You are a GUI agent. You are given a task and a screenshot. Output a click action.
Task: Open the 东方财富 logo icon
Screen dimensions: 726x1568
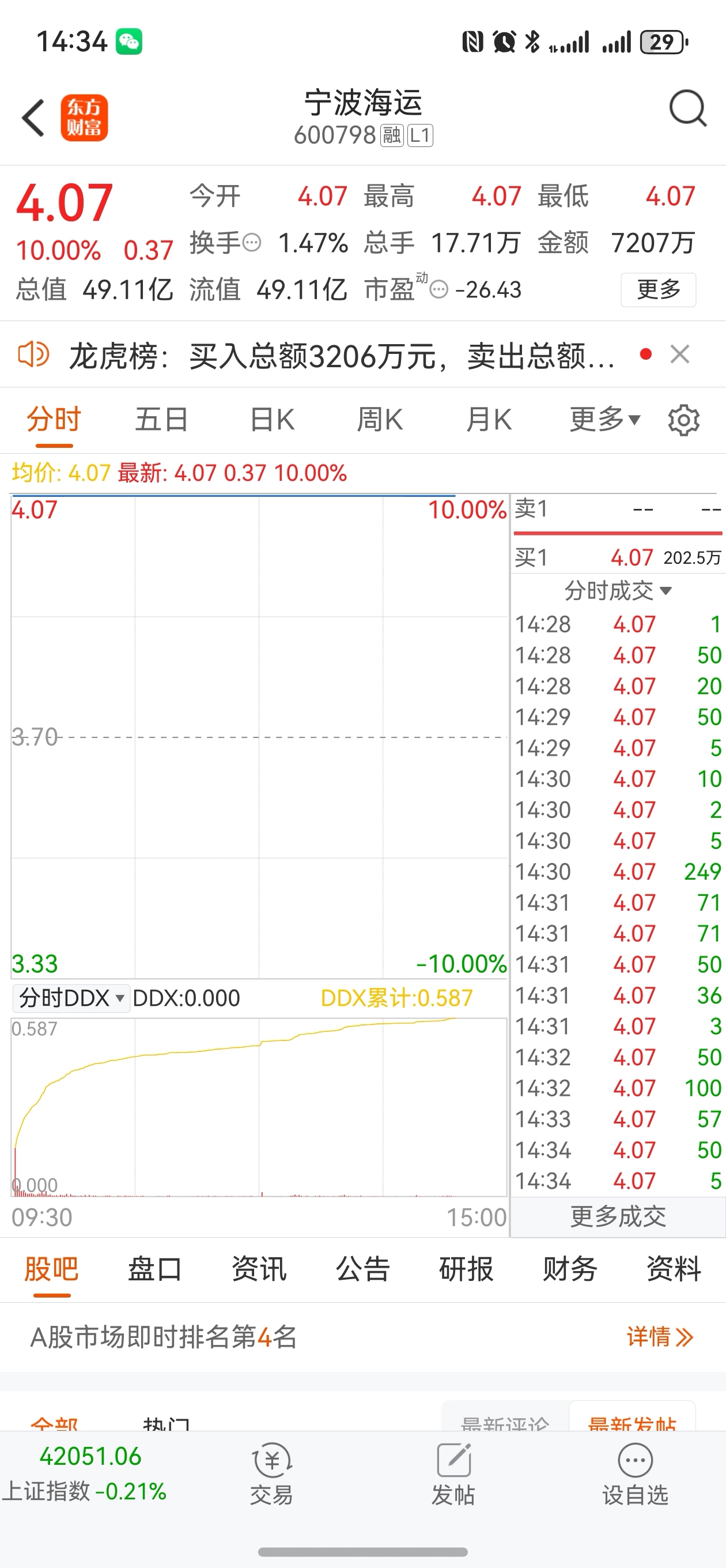pos(84,118)
